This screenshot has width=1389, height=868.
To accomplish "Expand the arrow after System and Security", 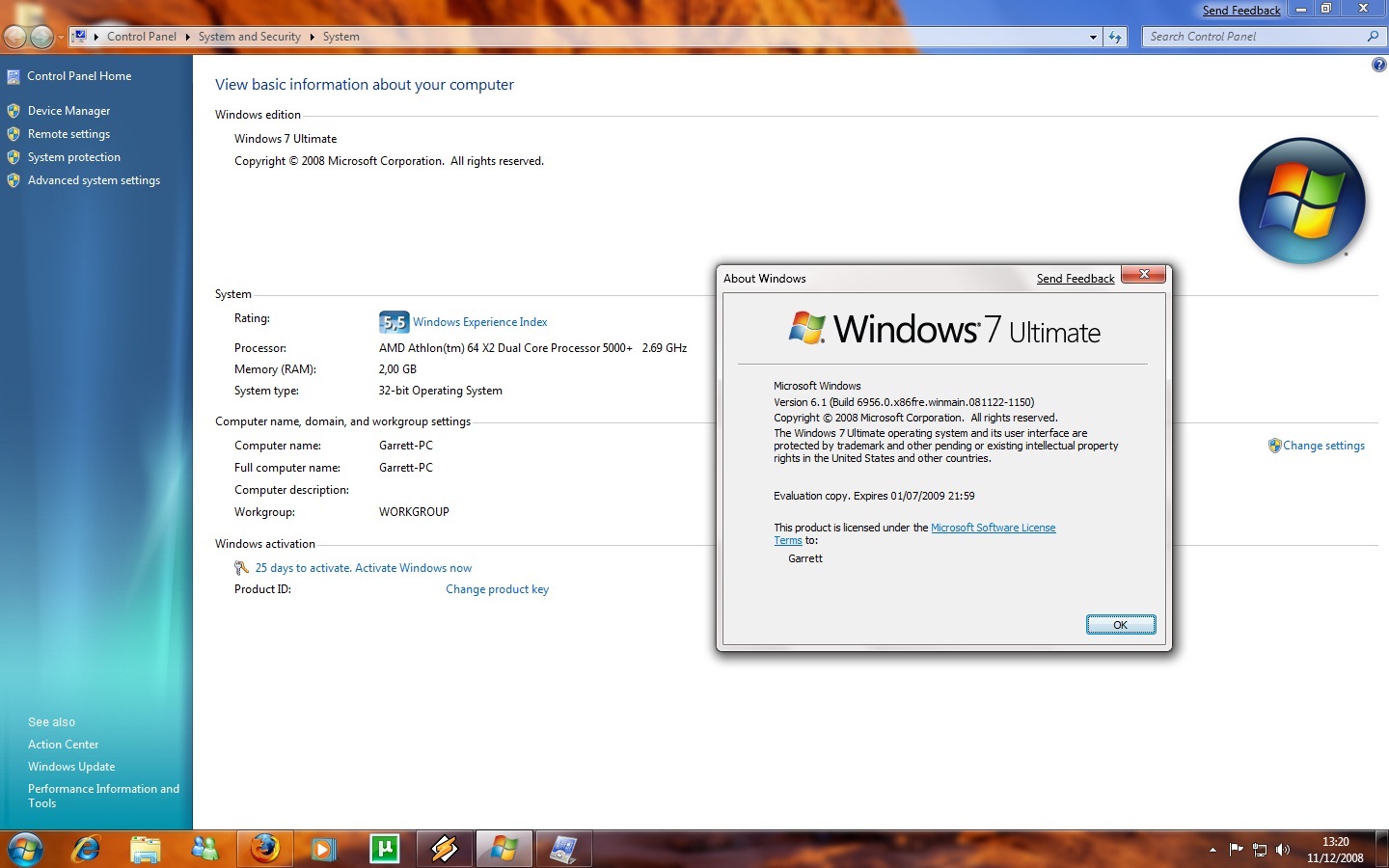I will [312, 37].
